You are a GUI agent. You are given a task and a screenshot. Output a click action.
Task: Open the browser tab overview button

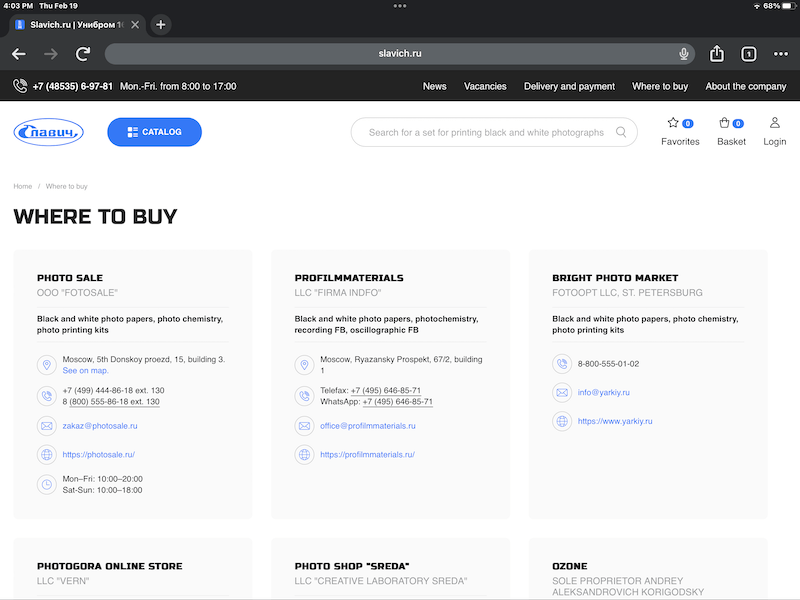point(748,54)
